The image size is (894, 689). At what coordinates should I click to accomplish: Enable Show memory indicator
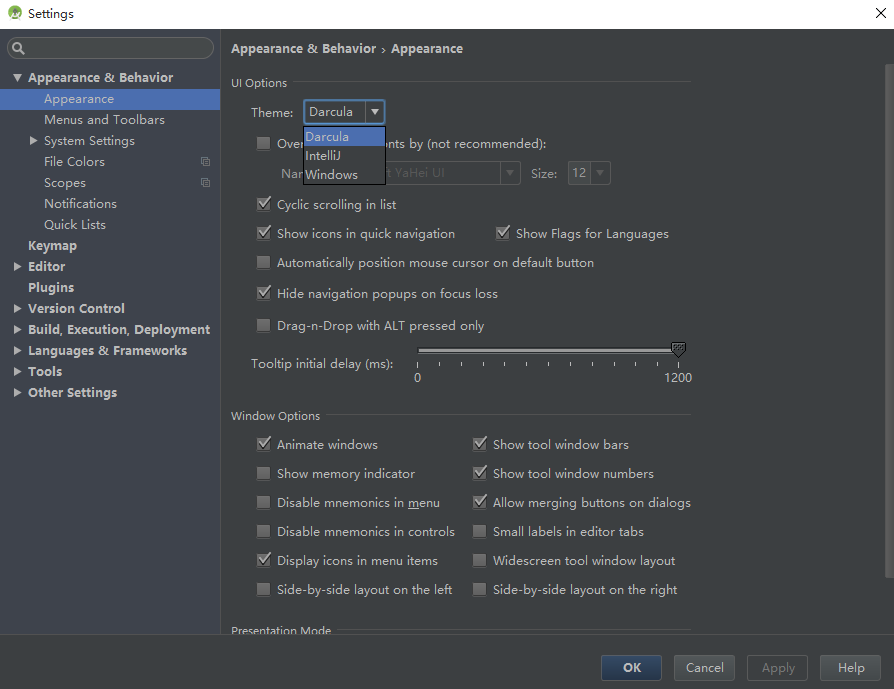tap(263, 473)
